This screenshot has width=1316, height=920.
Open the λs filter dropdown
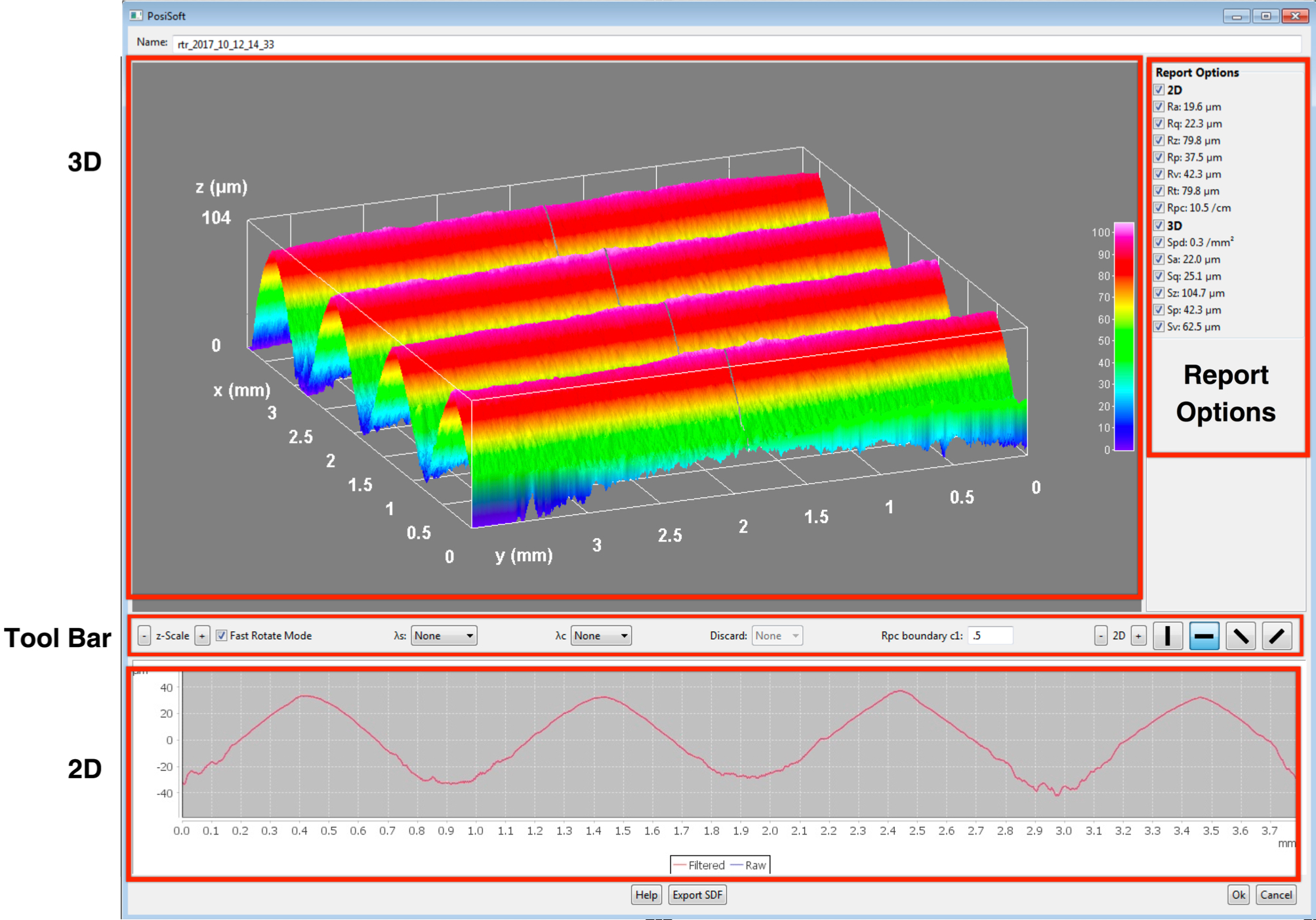coord(443,635)
